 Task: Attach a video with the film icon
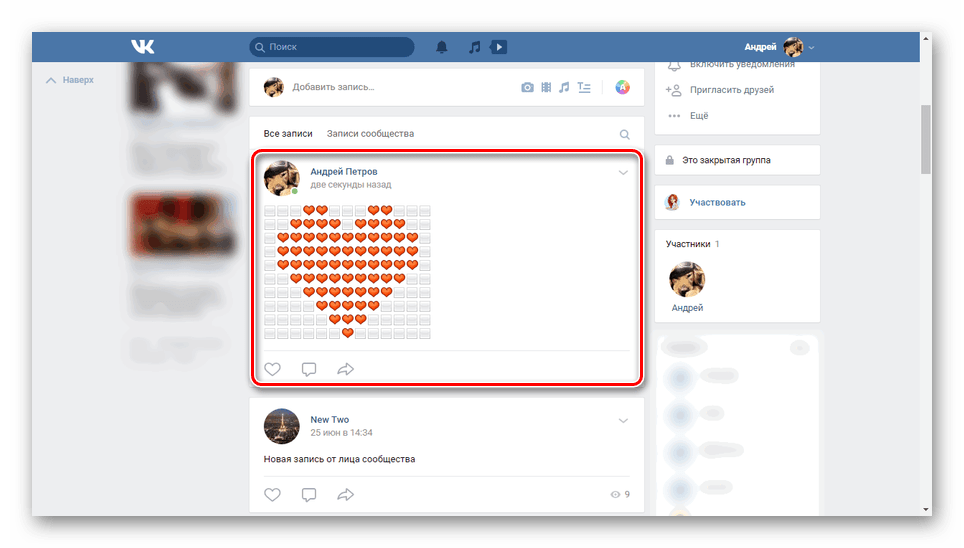click(546, 87)
